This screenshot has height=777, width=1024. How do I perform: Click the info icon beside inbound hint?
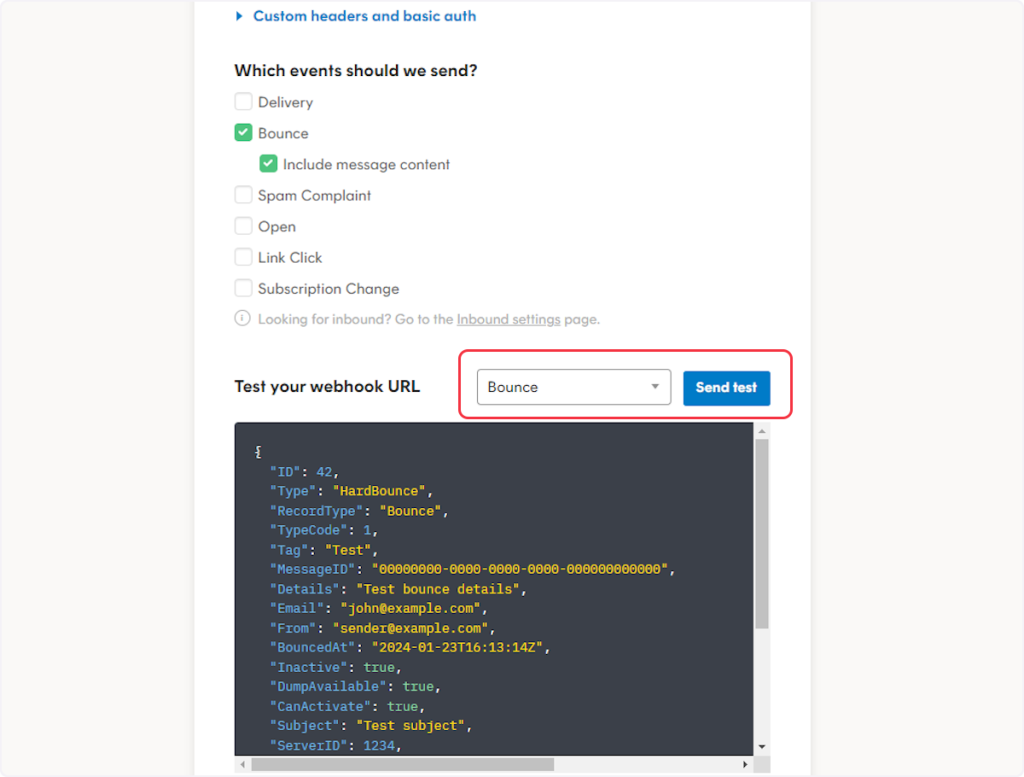pos(242,319)
